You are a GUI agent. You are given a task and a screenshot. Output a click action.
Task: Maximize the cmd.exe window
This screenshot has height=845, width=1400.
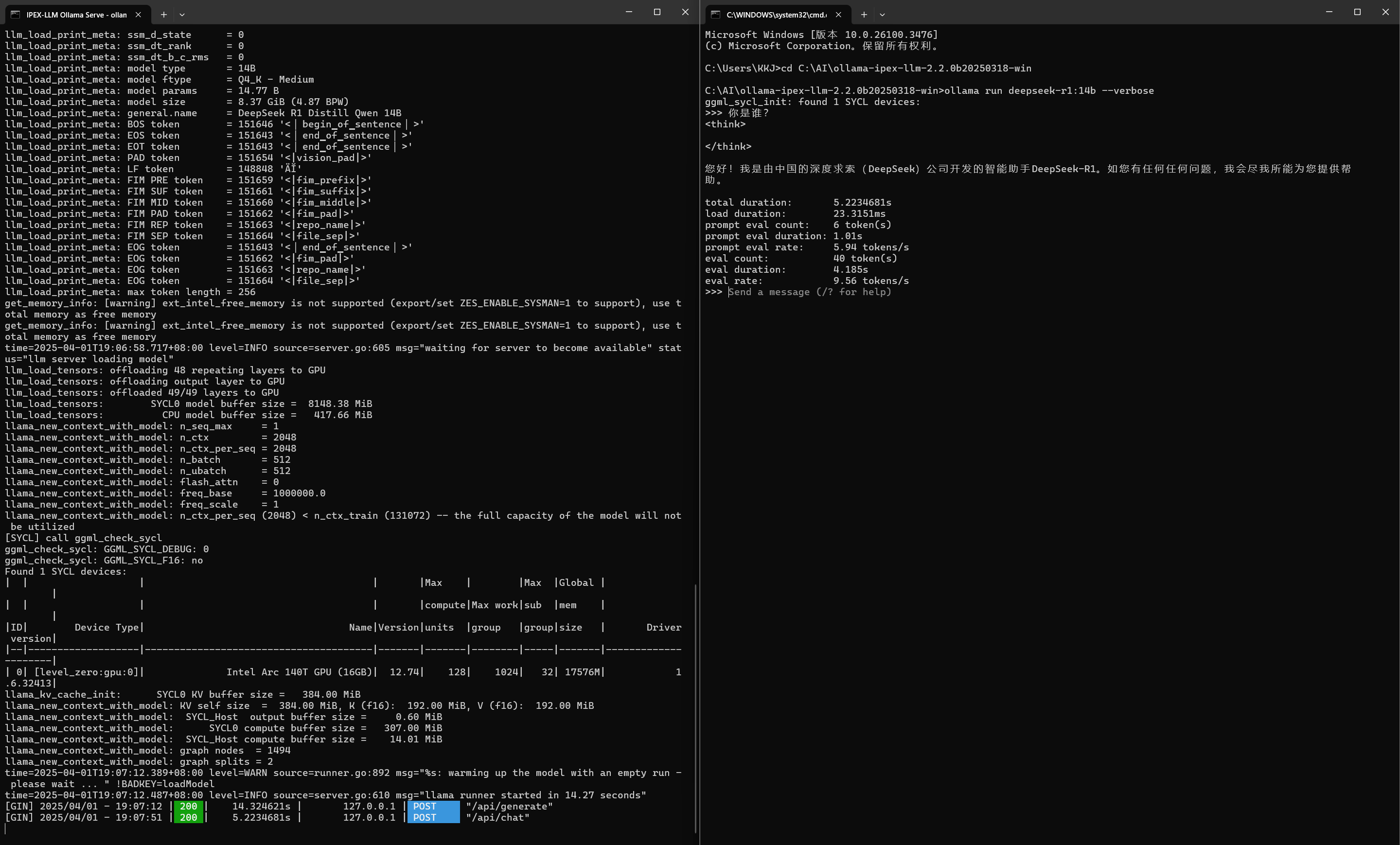1357,12
